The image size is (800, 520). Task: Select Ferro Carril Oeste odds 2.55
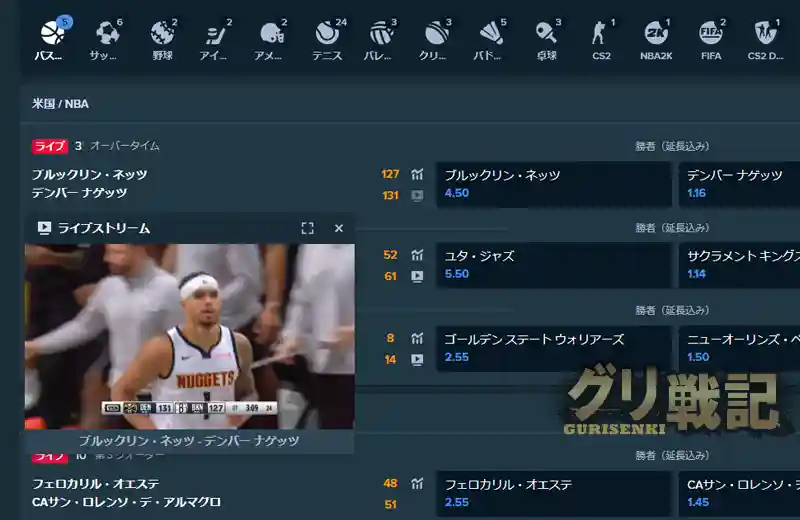point(553,493)
